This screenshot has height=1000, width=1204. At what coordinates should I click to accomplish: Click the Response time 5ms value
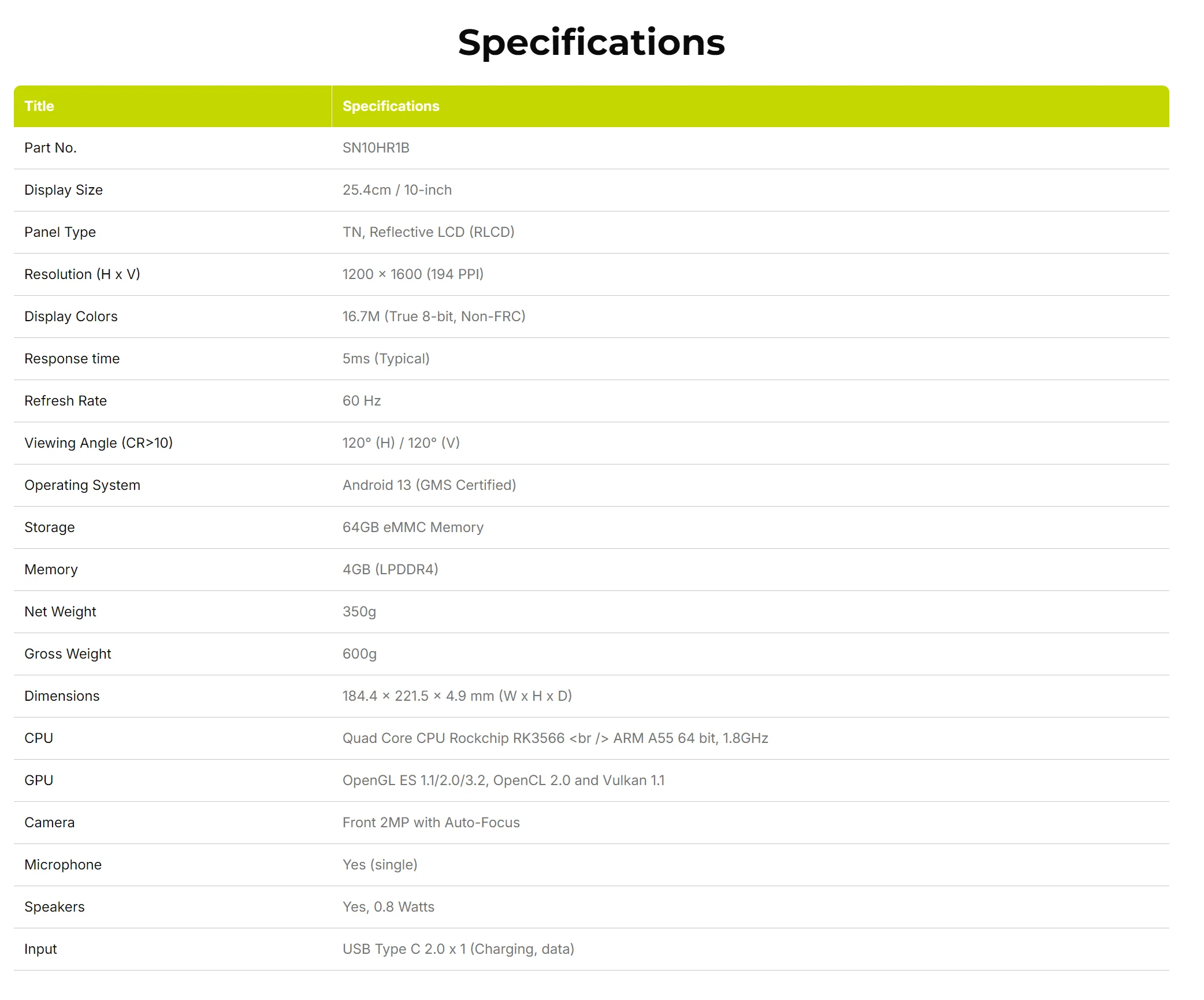386,359
